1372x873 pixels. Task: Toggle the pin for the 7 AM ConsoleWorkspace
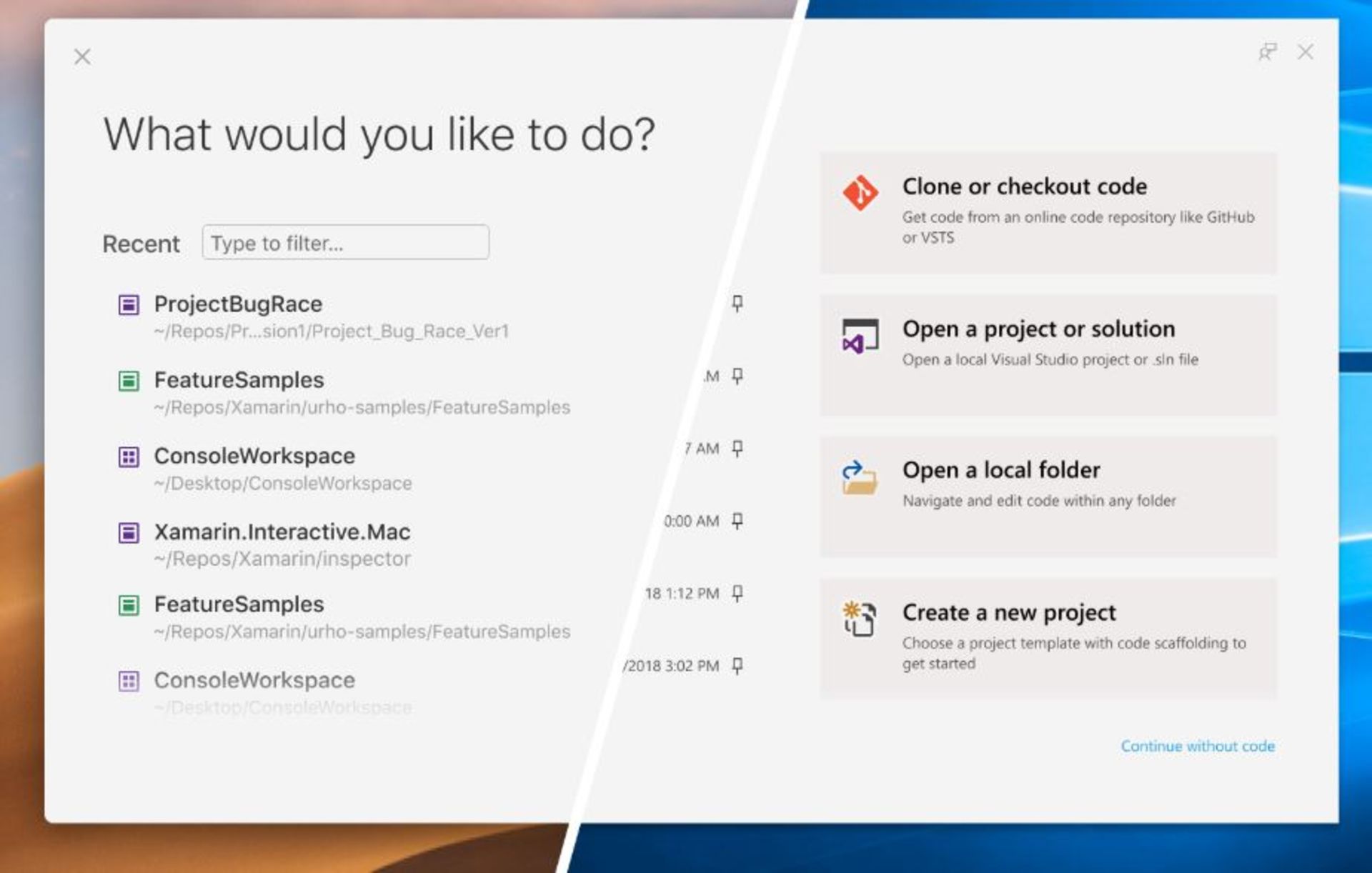tap(737, 449)
